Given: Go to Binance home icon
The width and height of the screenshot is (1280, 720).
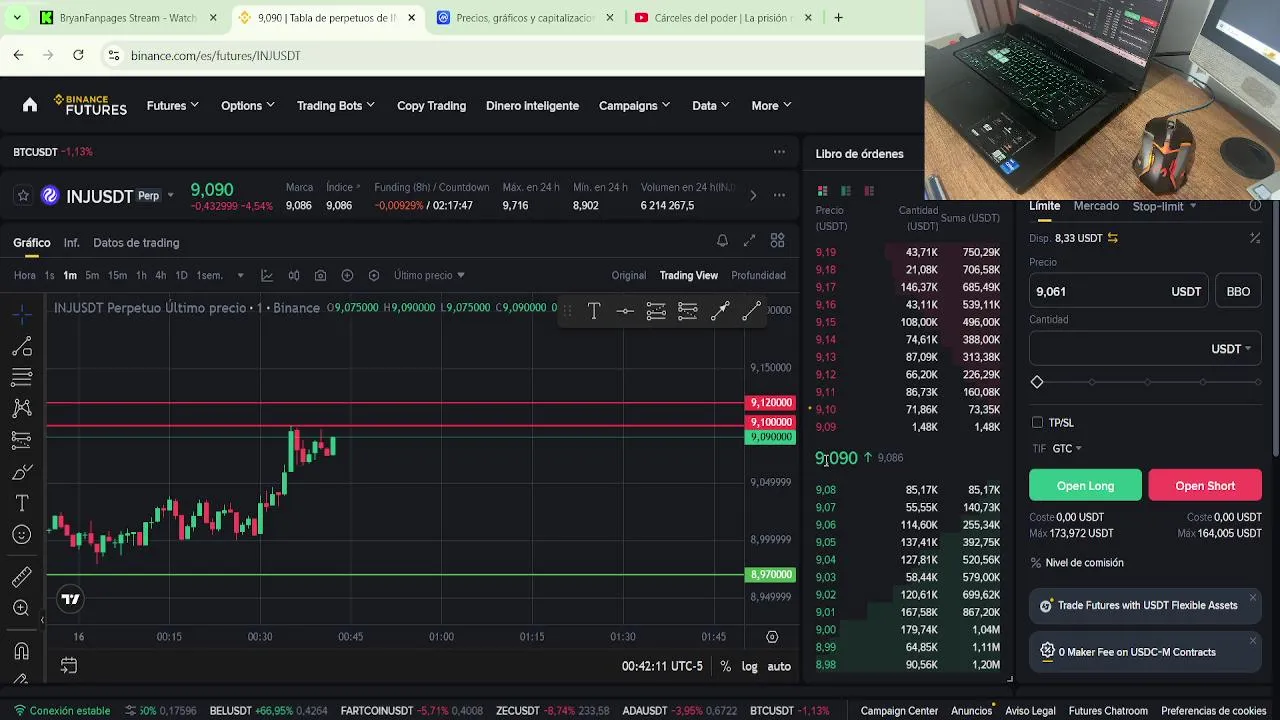Looking at the screenshot, I should pos(30,105).
